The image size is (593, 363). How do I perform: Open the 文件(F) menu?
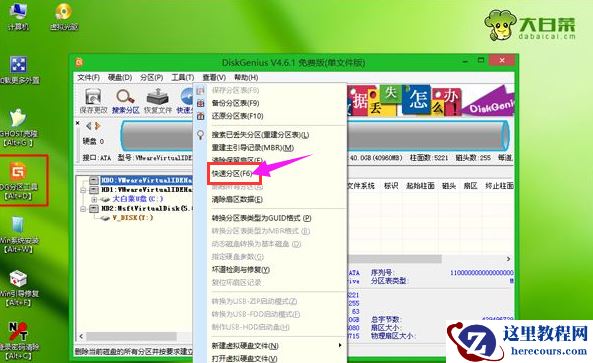click(88, 78)
